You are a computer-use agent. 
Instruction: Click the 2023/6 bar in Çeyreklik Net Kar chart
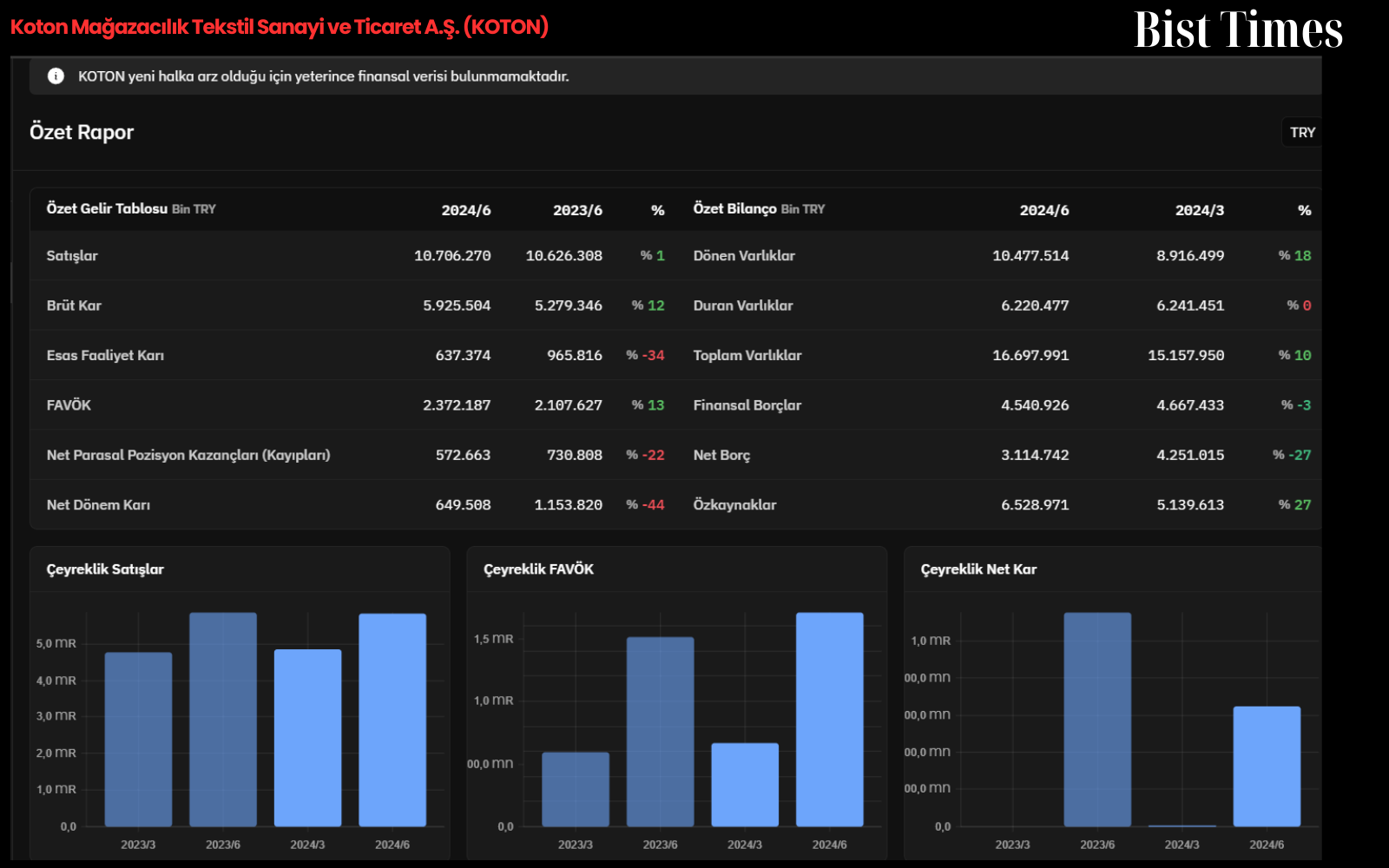pyautogui.click(x=1097, y=720)
